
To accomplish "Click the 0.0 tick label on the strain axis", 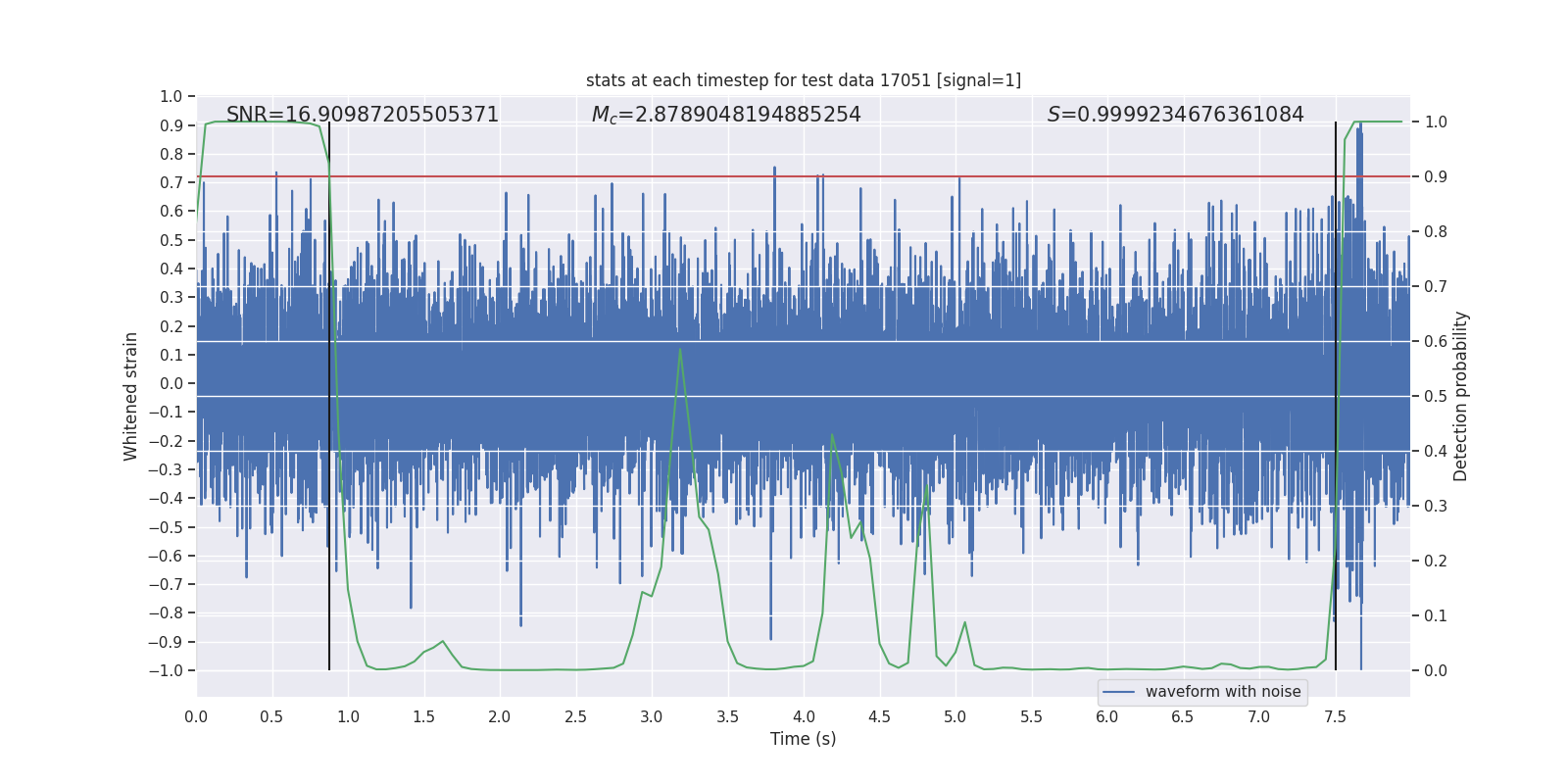I will click(171, 383).
